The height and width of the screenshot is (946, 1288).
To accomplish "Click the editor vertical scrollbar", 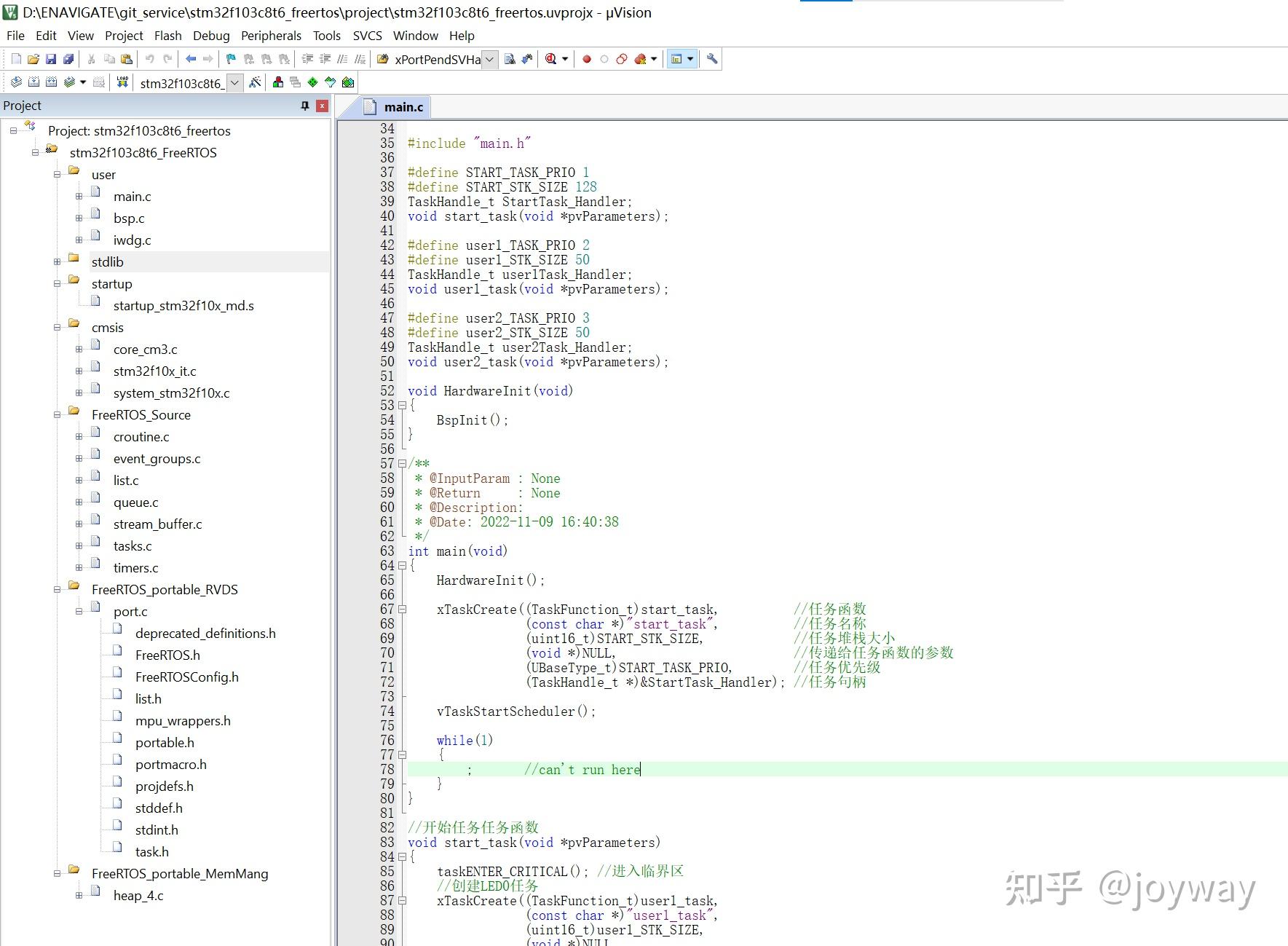I will pyautogui.click(x=1282, y=437).
